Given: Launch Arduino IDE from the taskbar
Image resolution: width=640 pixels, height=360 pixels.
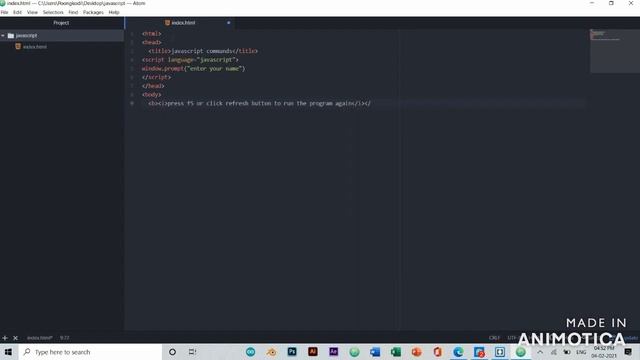Looking at the screenshot, I should coord(251,352).
